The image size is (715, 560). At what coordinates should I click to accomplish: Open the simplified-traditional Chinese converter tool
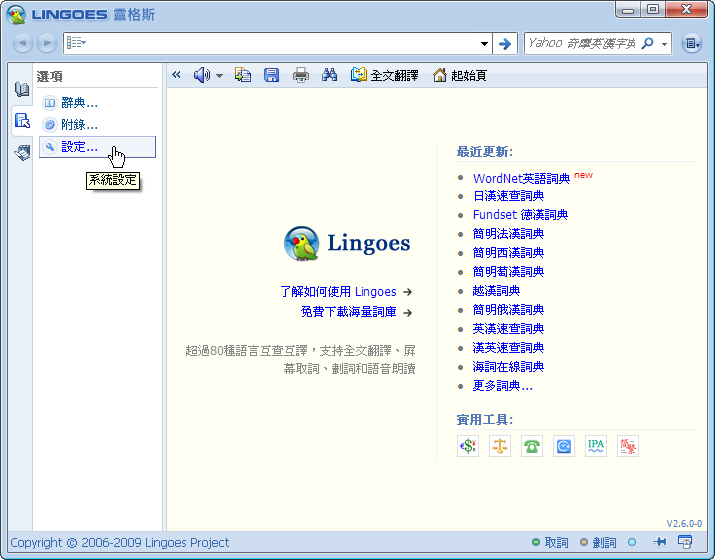pyautogui.click(x=627, y=446)
